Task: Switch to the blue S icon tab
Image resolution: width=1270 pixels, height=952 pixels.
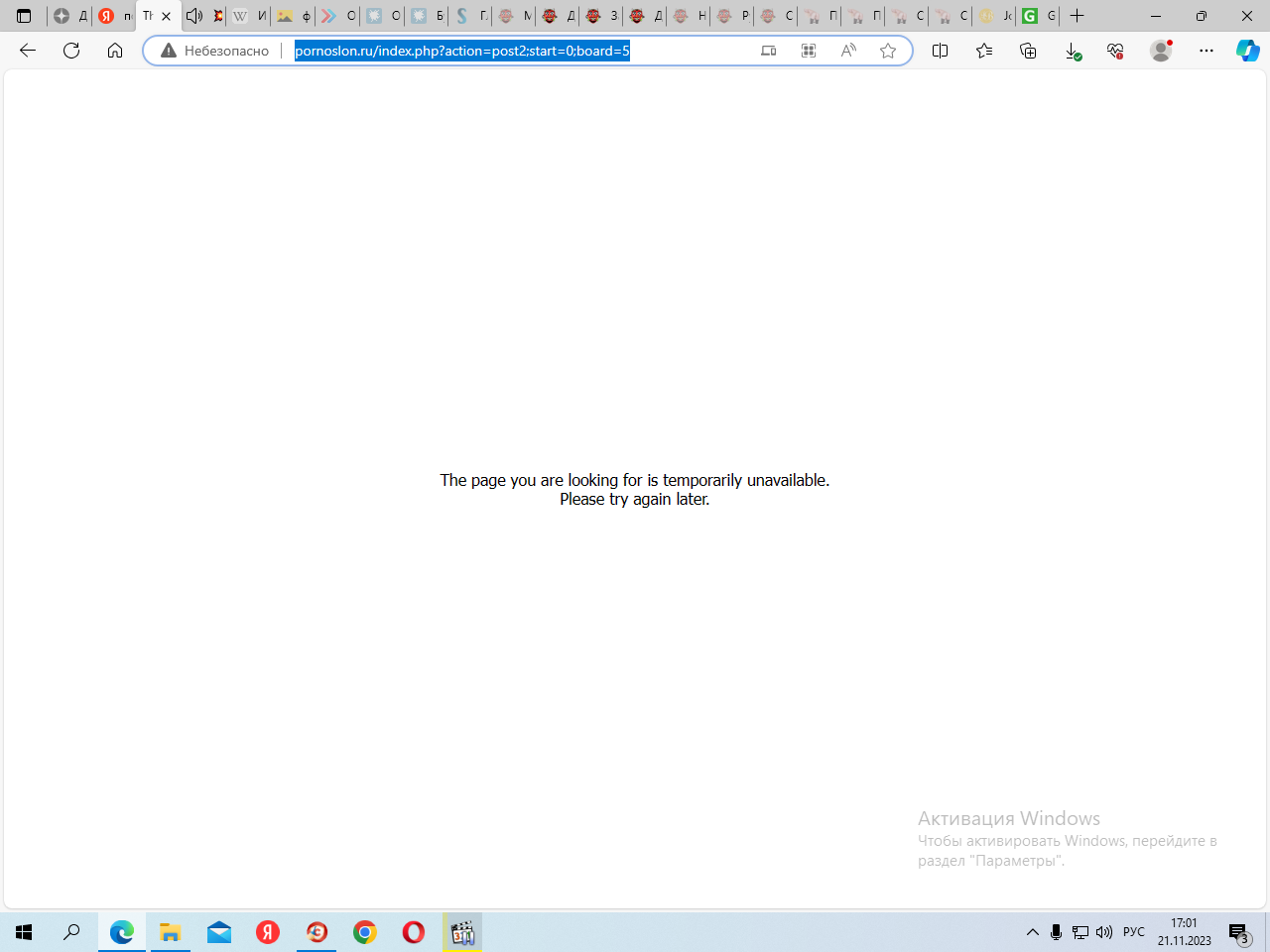Action: (470, 16)
